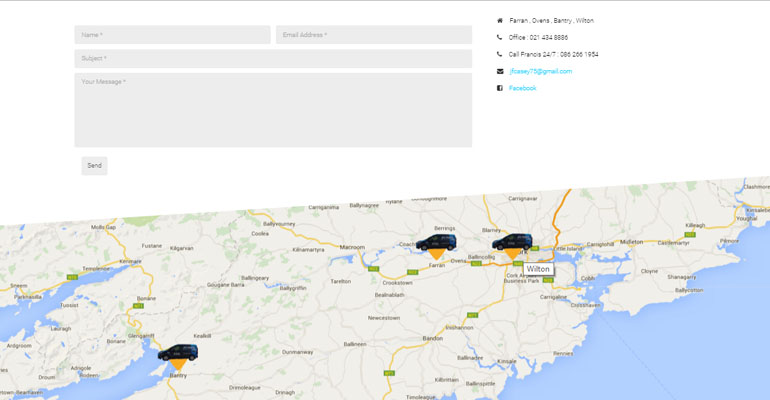Click the Kinsale label on the map
Screen dimensions: 770x400
(x=507, y=361)
